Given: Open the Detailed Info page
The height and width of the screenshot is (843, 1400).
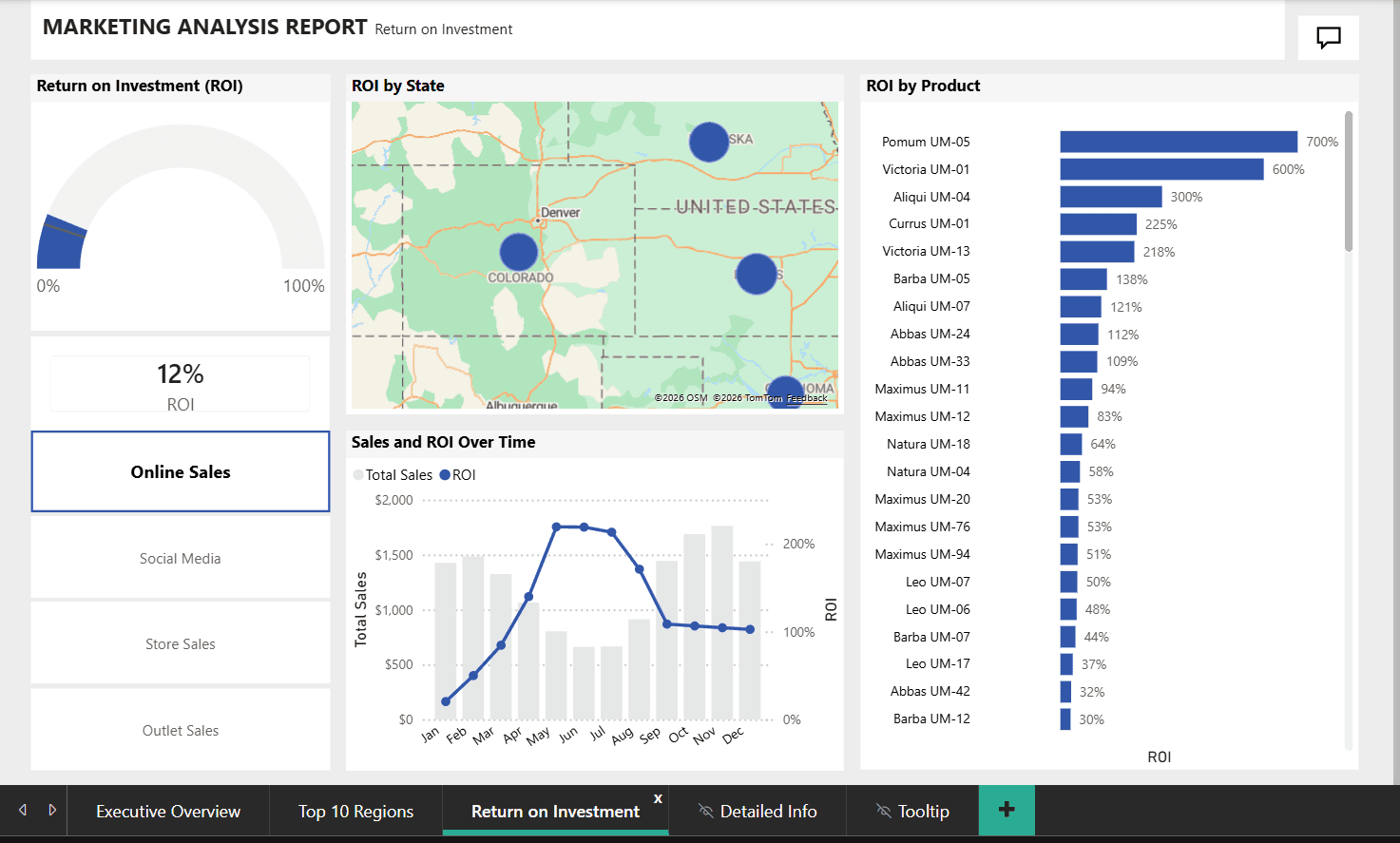Looking at the screenshot, I should [768, 811].
